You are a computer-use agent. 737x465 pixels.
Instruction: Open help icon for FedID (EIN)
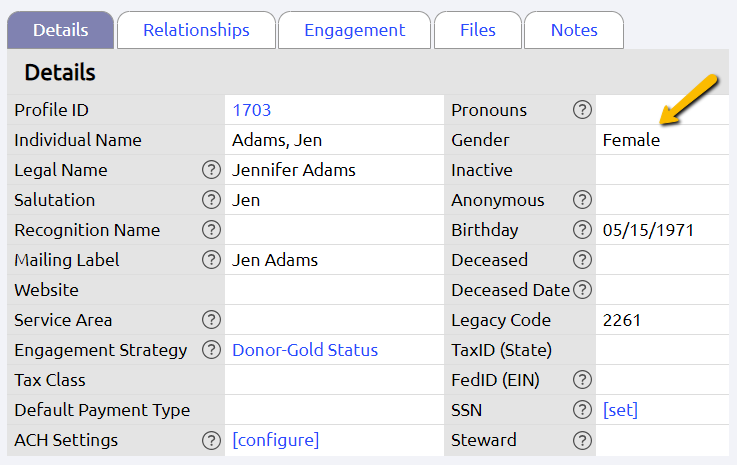(582, 380)
